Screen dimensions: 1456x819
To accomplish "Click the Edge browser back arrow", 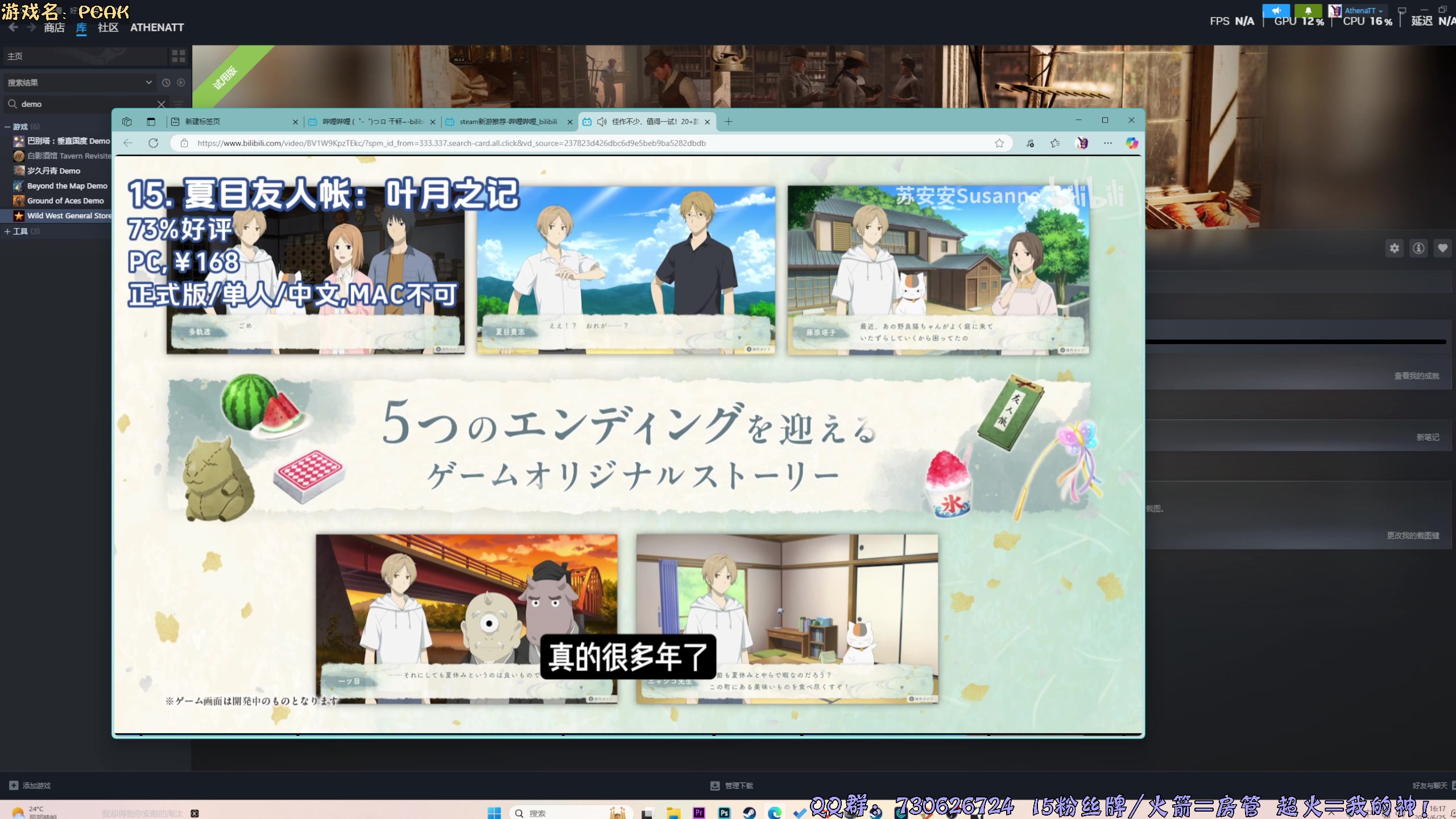I will [128, 143].
